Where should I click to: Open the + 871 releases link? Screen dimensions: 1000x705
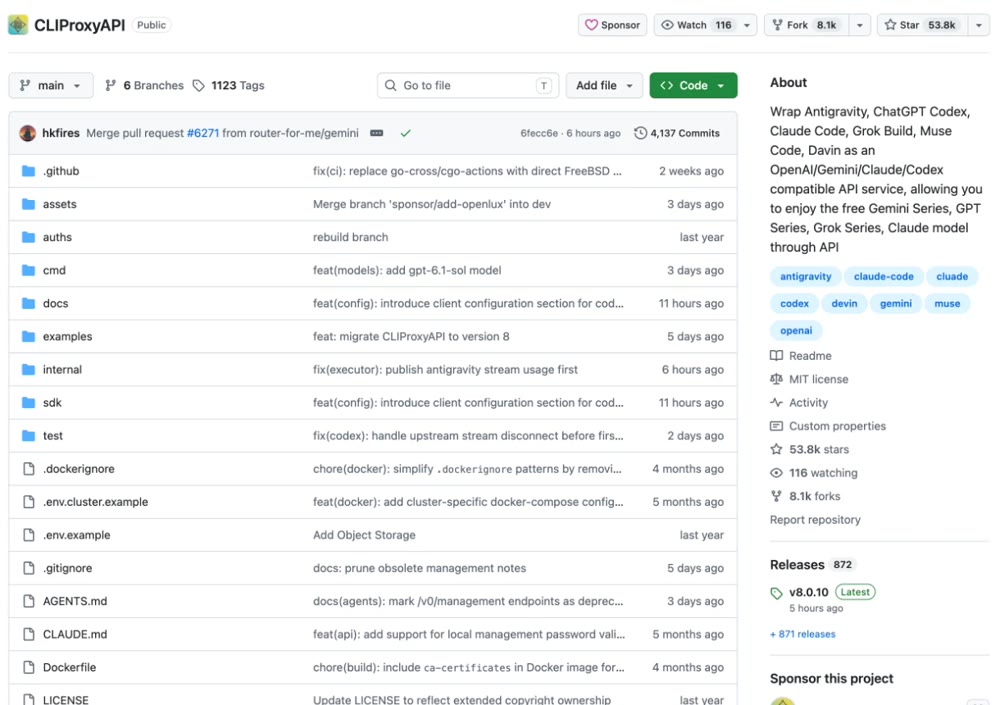click(802, 634)
